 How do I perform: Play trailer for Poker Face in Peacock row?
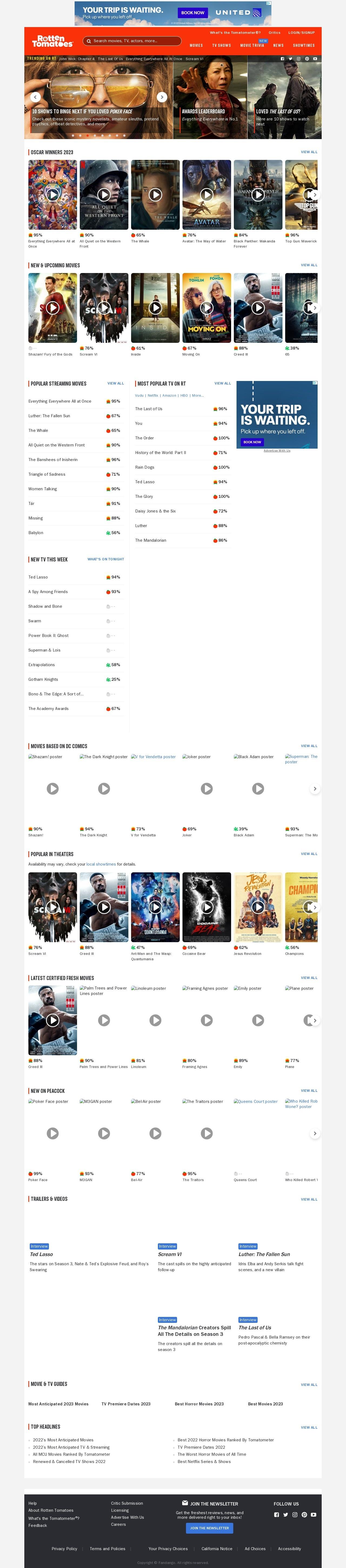coord(53,1133)
